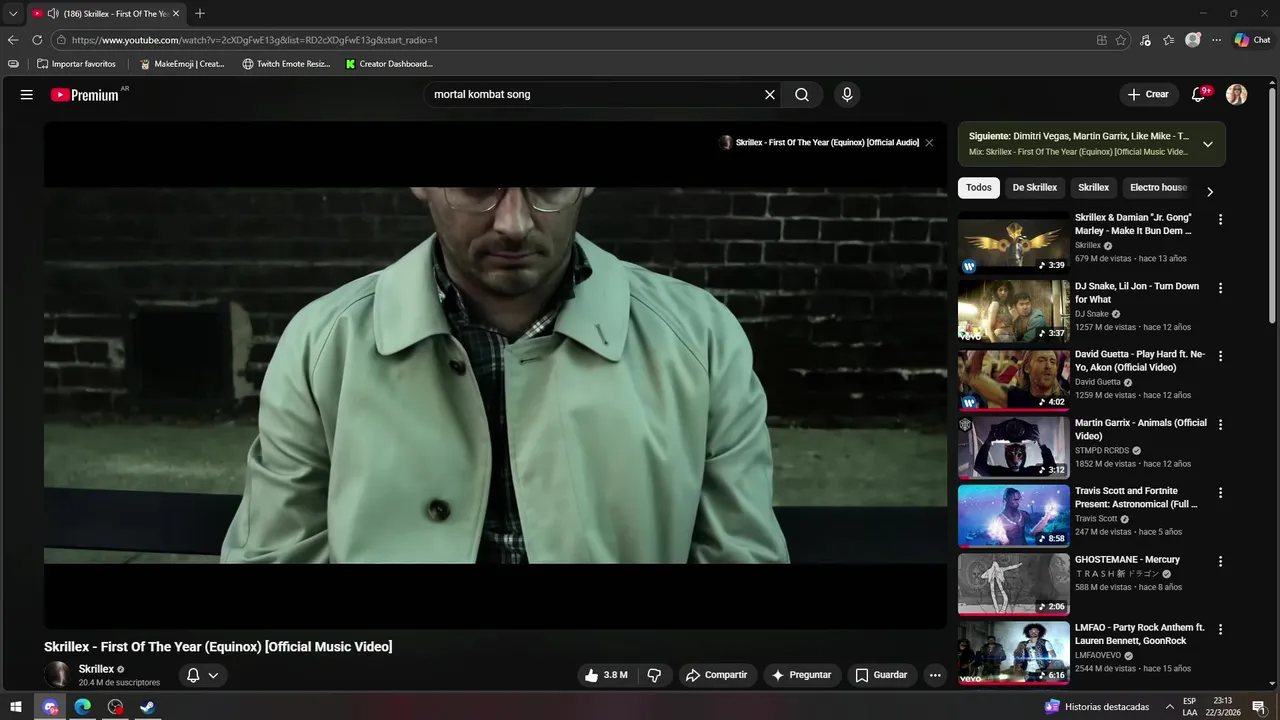1280x720 pixels.
Task: Open Steam from the taskbar
Action: tap(147, 707)
